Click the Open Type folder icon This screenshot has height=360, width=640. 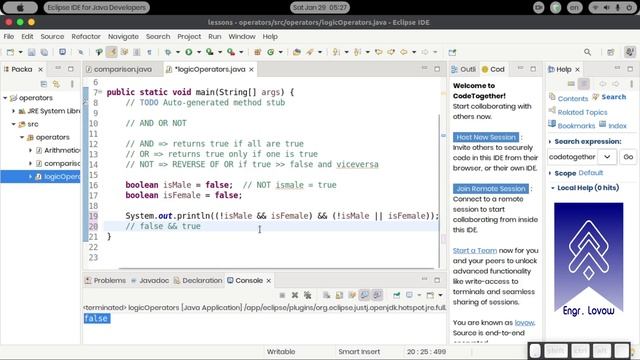[x=297, y=52]
